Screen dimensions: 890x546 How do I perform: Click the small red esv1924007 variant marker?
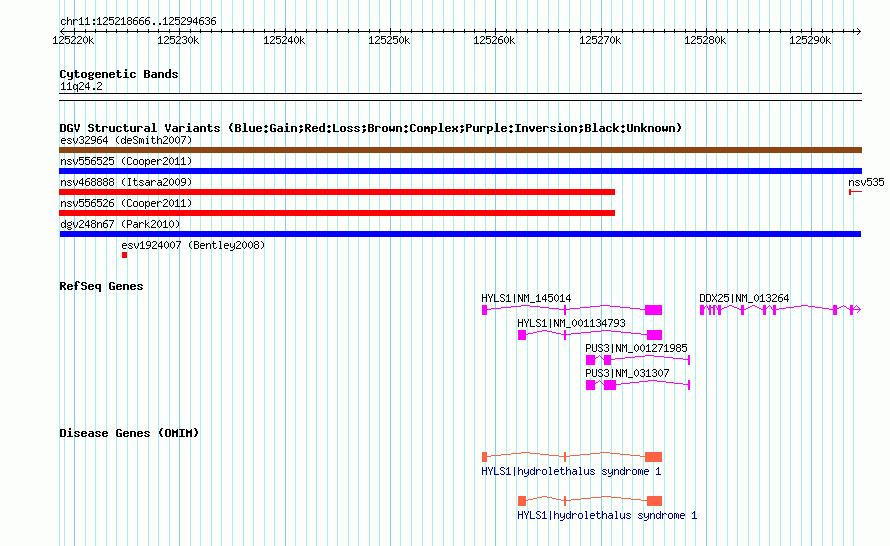[124, 255]
